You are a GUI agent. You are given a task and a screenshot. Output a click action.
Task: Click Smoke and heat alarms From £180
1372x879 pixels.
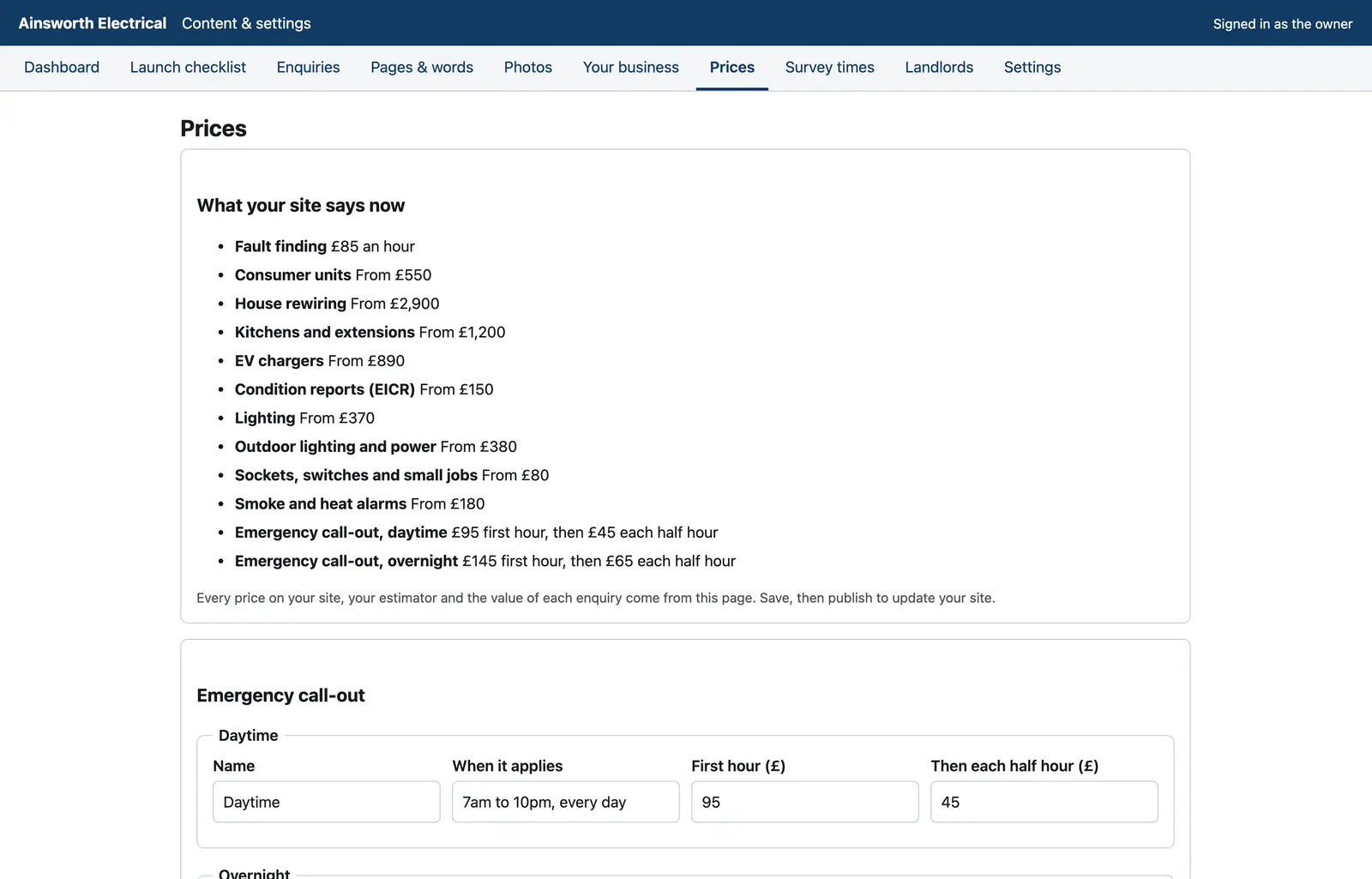click(360, 503)
